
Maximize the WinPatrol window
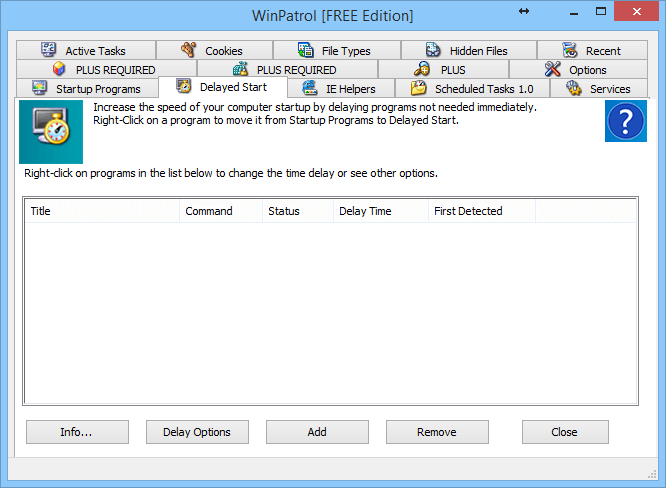(601, 11)
